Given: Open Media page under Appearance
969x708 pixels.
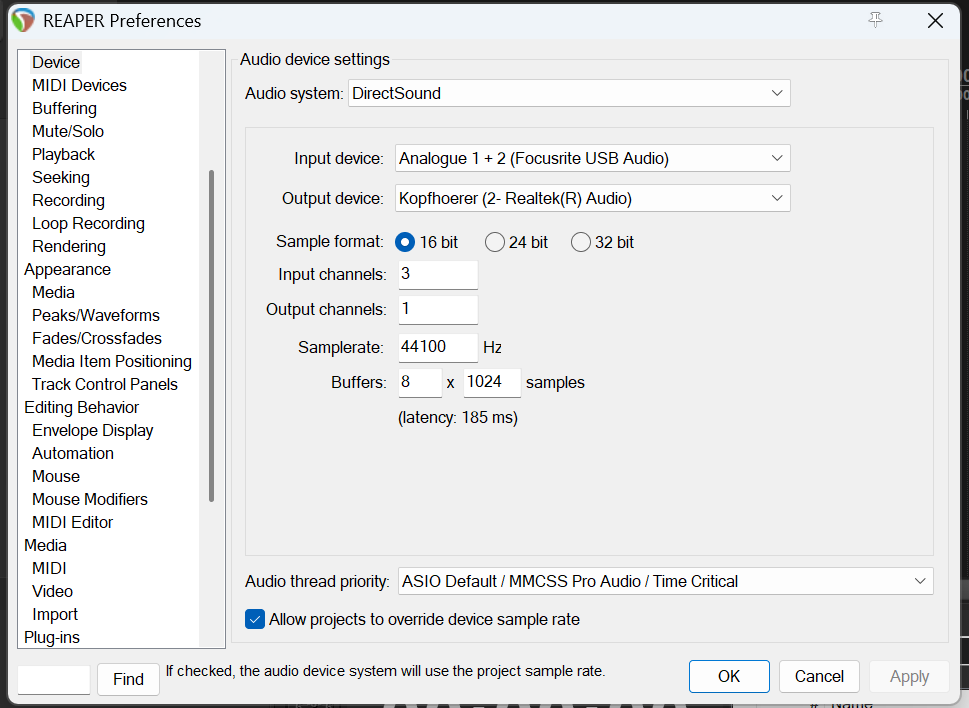Looking at the screenshot, I should point(53,292).
